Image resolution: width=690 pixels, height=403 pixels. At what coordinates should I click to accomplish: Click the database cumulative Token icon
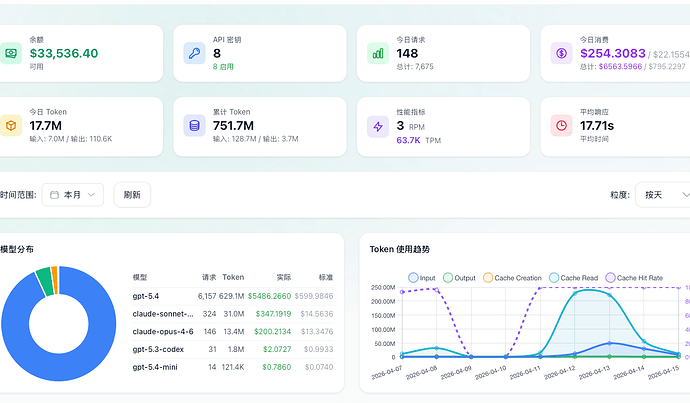[194, 126]
